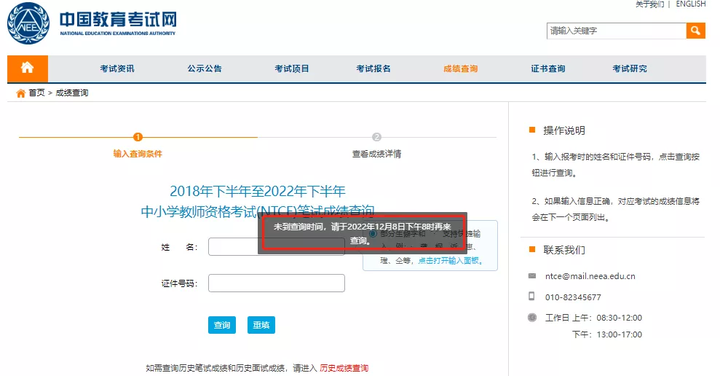Click the step 1 circle marker
Viewport: 720px width, 376px height.
[x=137, y=137]
